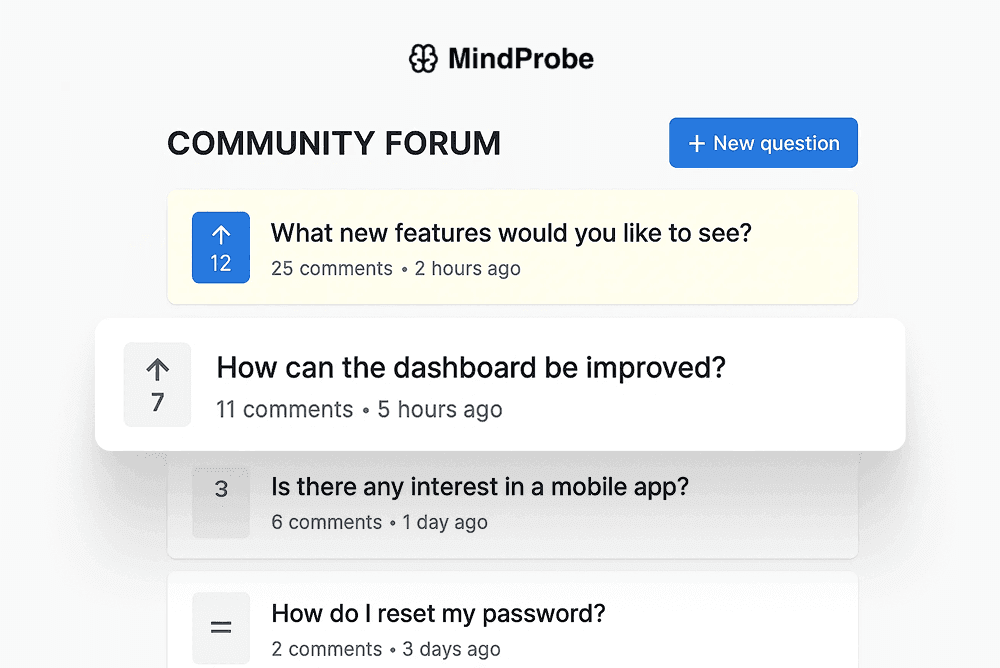View the 25 comments on the features question
This screenshot has height=668, width=1000.
332,268
